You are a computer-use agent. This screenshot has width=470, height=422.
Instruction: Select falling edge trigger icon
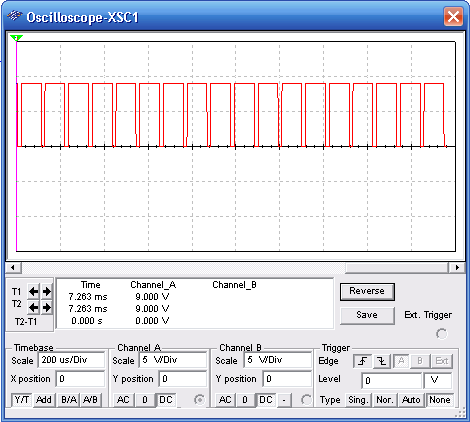point(382,361)
